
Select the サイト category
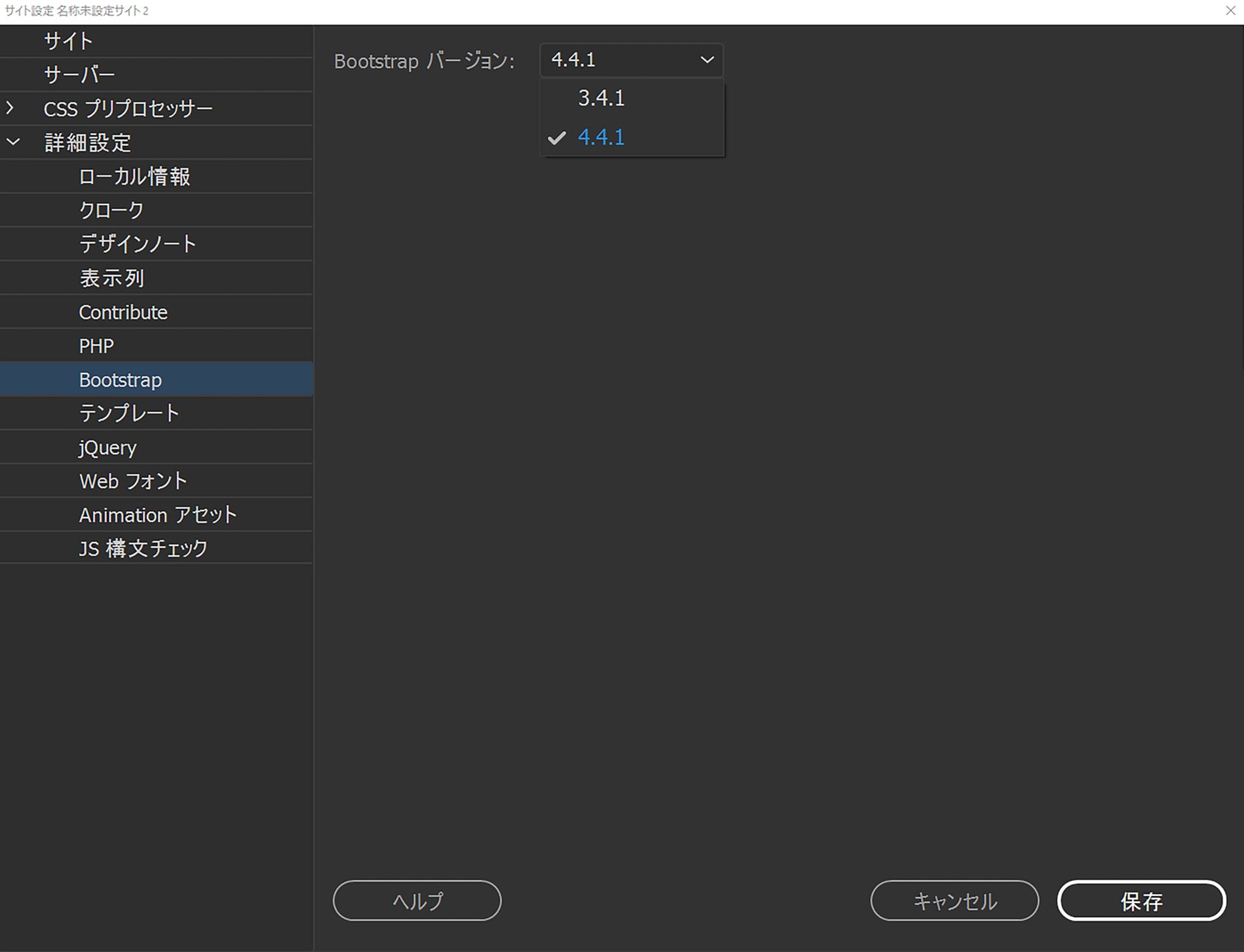coord(67,41)
